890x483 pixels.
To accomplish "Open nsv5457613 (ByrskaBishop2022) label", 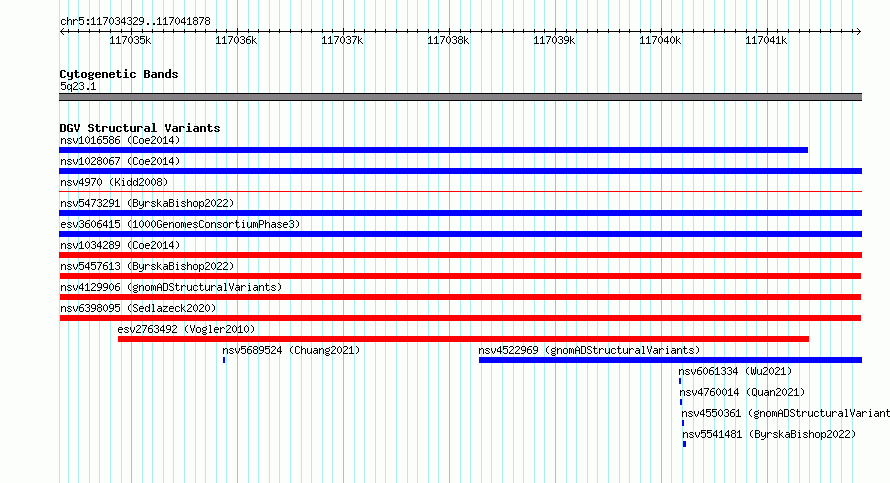I will coord(147,266).
